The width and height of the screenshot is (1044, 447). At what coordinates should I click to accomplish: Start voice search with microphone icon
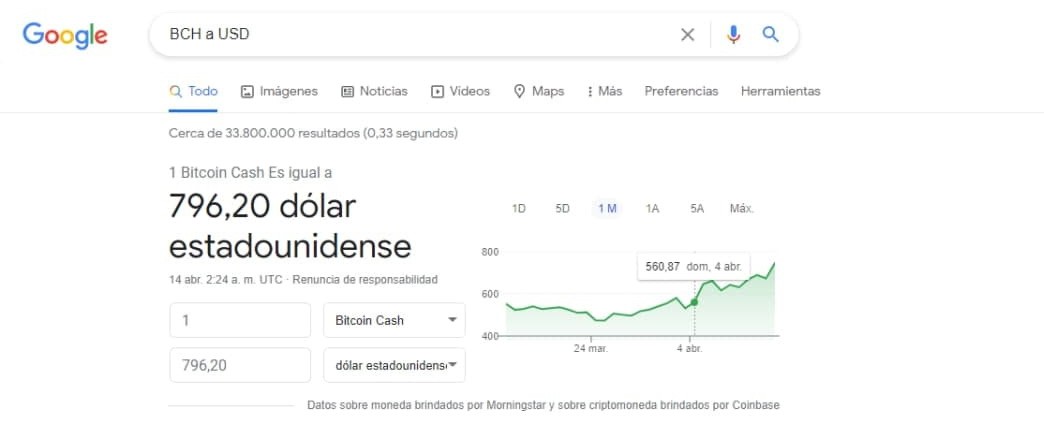733,35
